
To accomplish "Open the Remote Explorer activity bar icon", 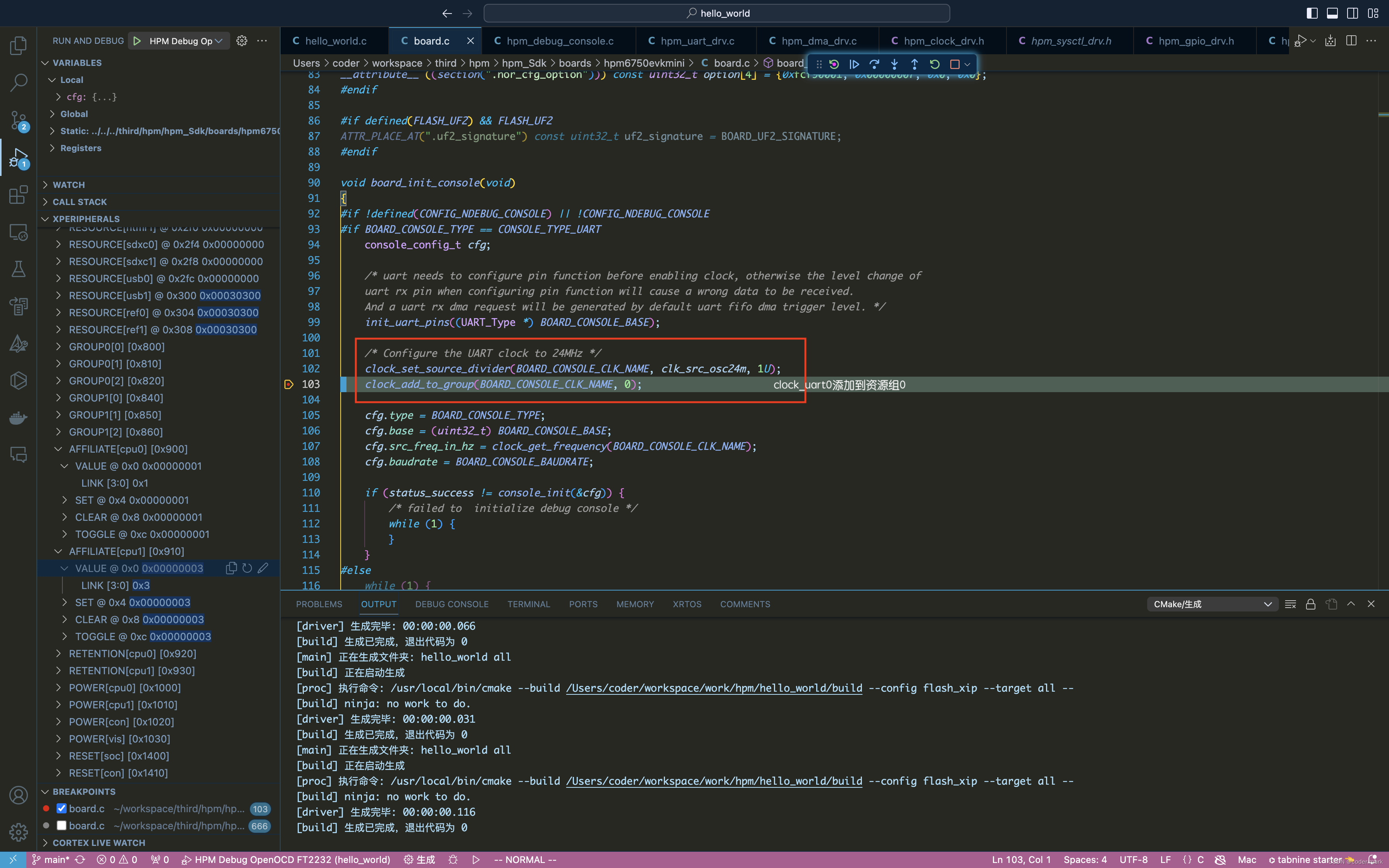I will pyautogui.click(x=18, y=232).
